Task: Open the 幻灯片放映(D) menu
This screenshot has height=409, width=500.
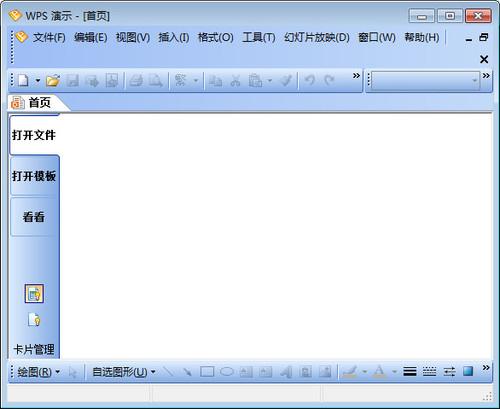Action: 317,37
